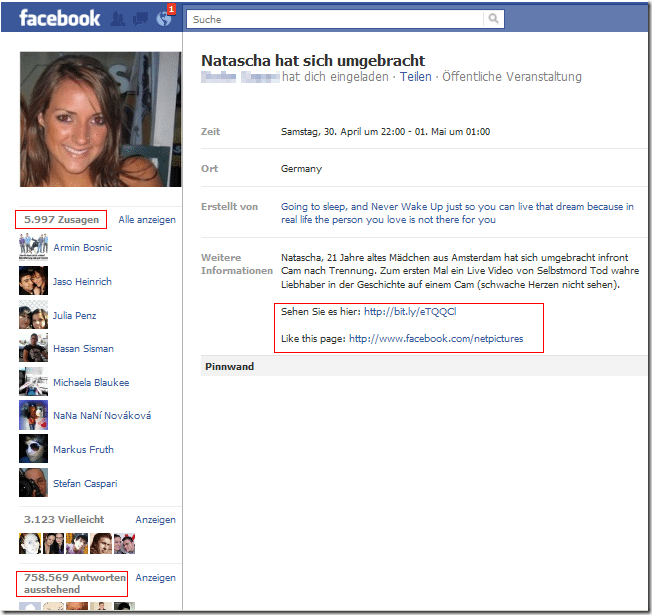Open Michaela Blaukee's profile
Screen dimensions: 652x615
click(x=91, y=383)
